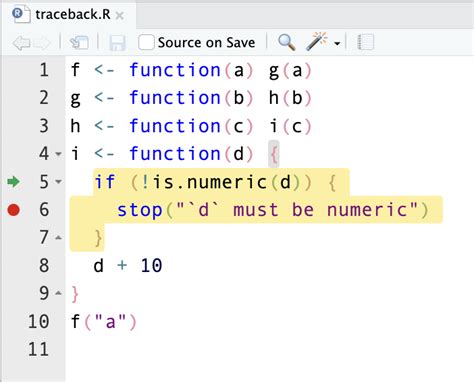Click fold end marker on line 7
Screen dimensions: 474x382
coord(58,238)
